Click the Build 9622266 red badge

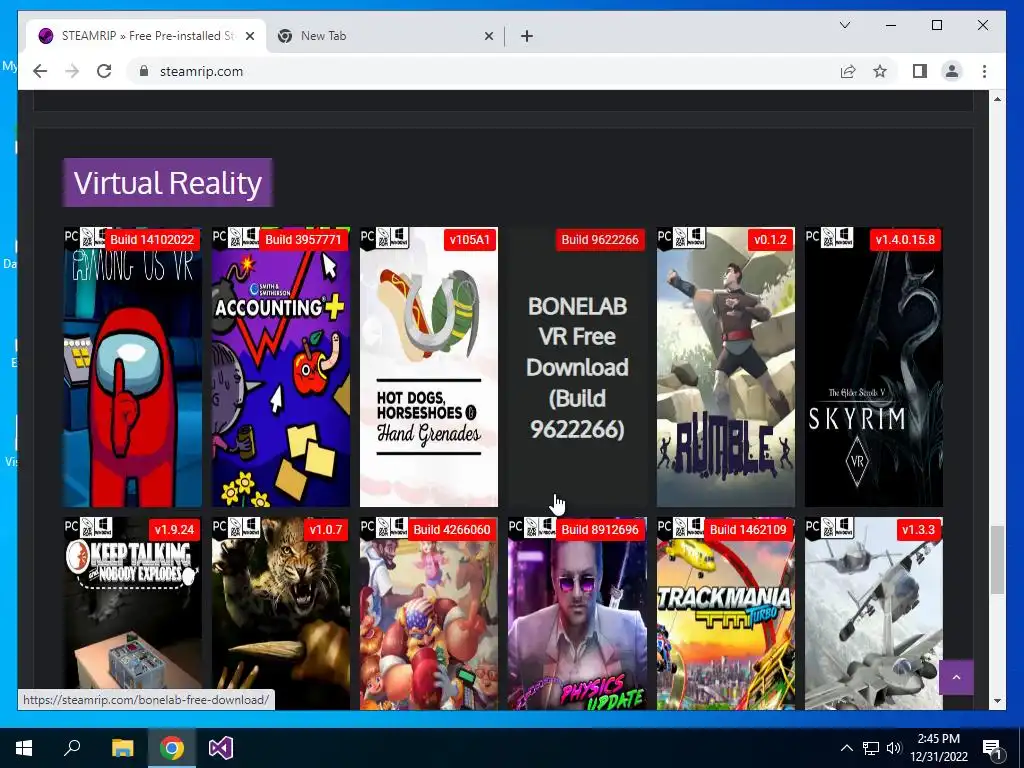click(x=600, y=240)
